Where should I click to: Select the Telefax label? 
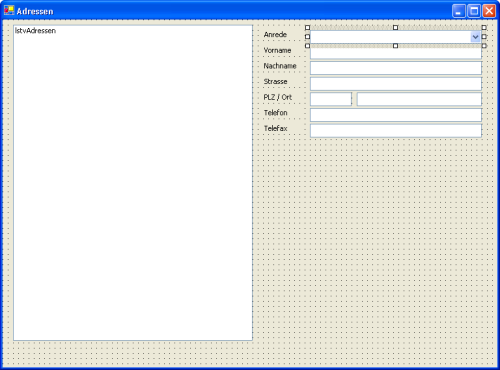pyautogui.click(x=275, y=128)
